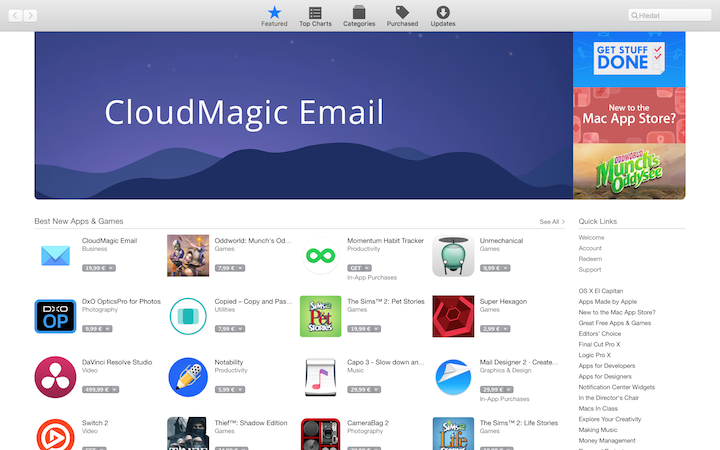The height and width of the screenshot is (450, 720).
Task: Open Explore Your Creativity link
Action: point(610,419)
